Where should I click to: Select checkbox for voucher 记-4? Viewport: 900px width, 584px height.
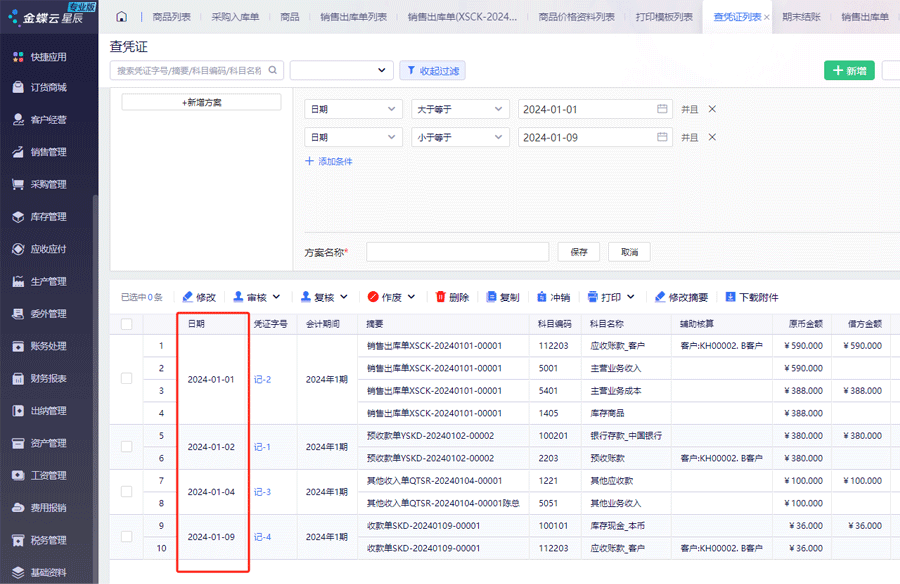coord(126,536)
